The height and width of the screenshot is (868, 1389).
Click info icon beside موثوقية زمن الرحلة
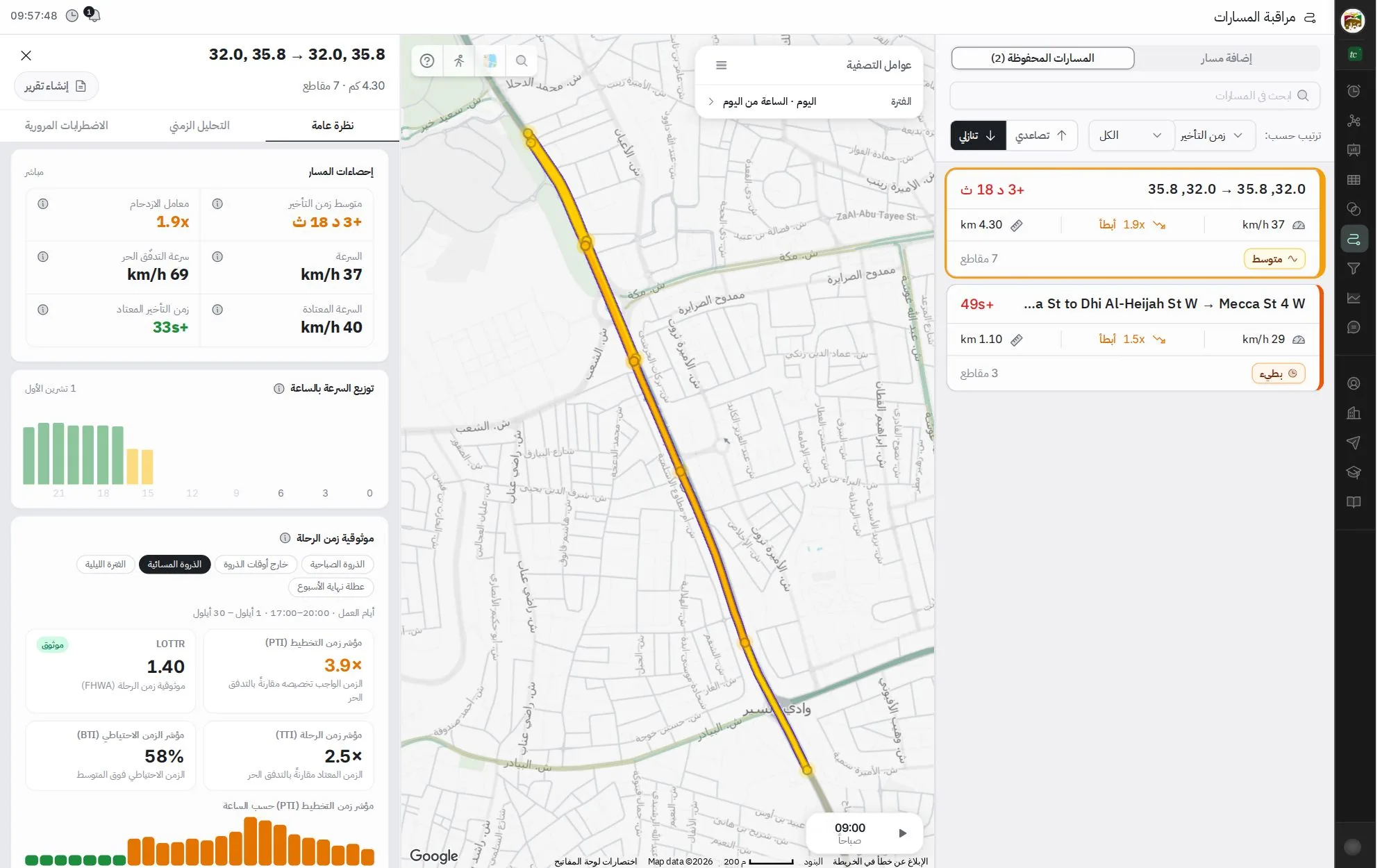pyautogui.click(x=285, y=538)
